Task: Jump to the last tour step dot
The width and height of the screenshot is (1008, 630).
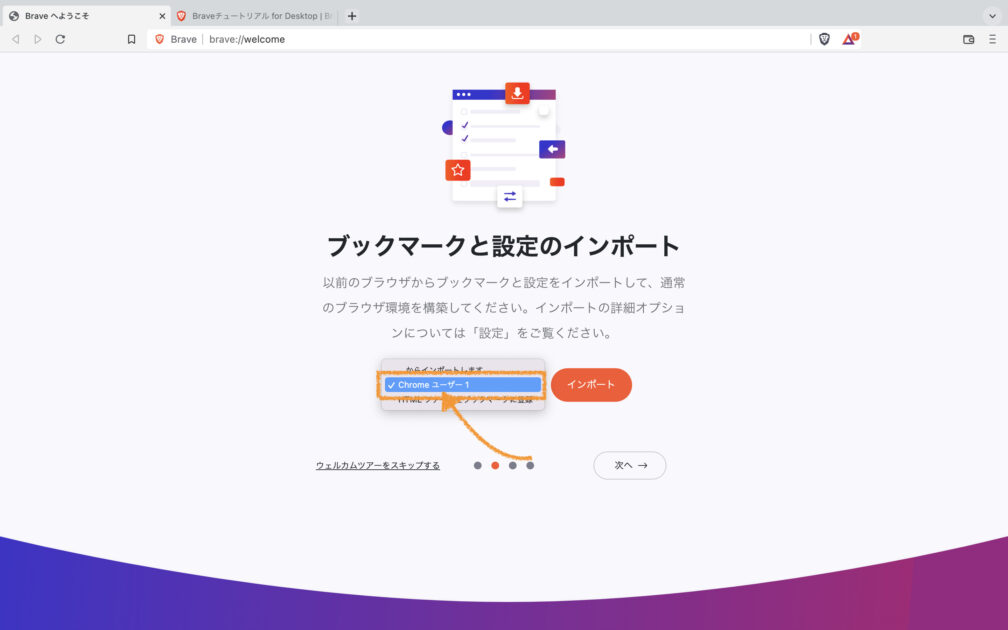Action: pos(530,465)
